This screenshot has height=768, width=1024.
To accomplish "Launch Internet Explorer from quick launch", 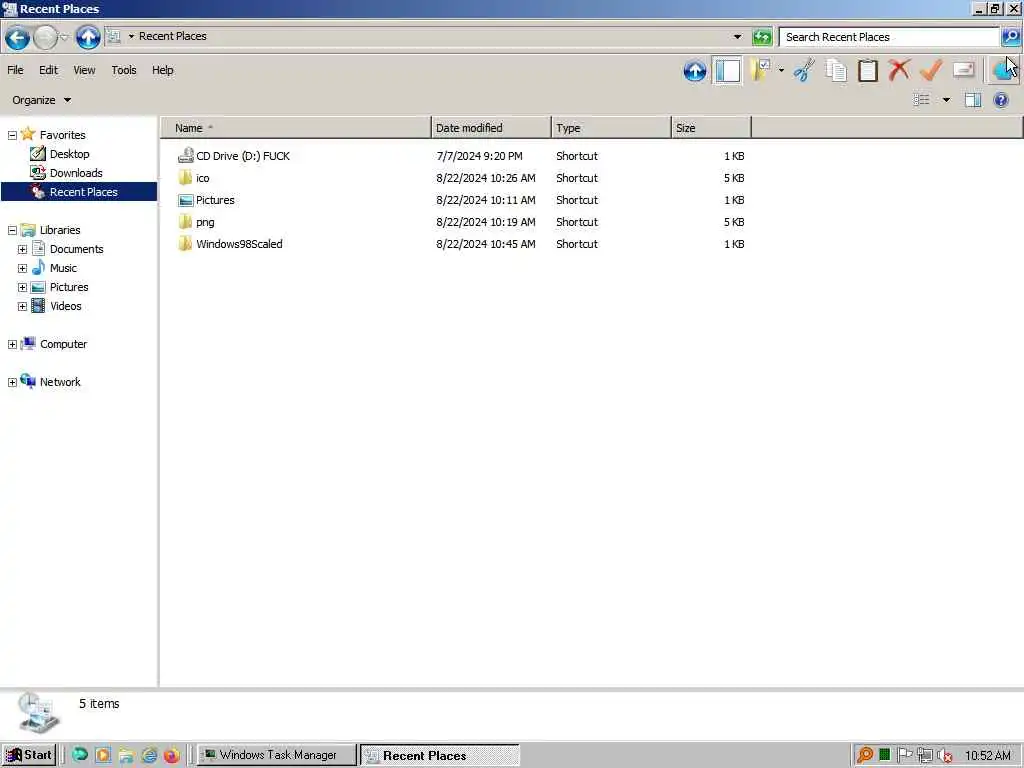I will click(x=149, y=756).
